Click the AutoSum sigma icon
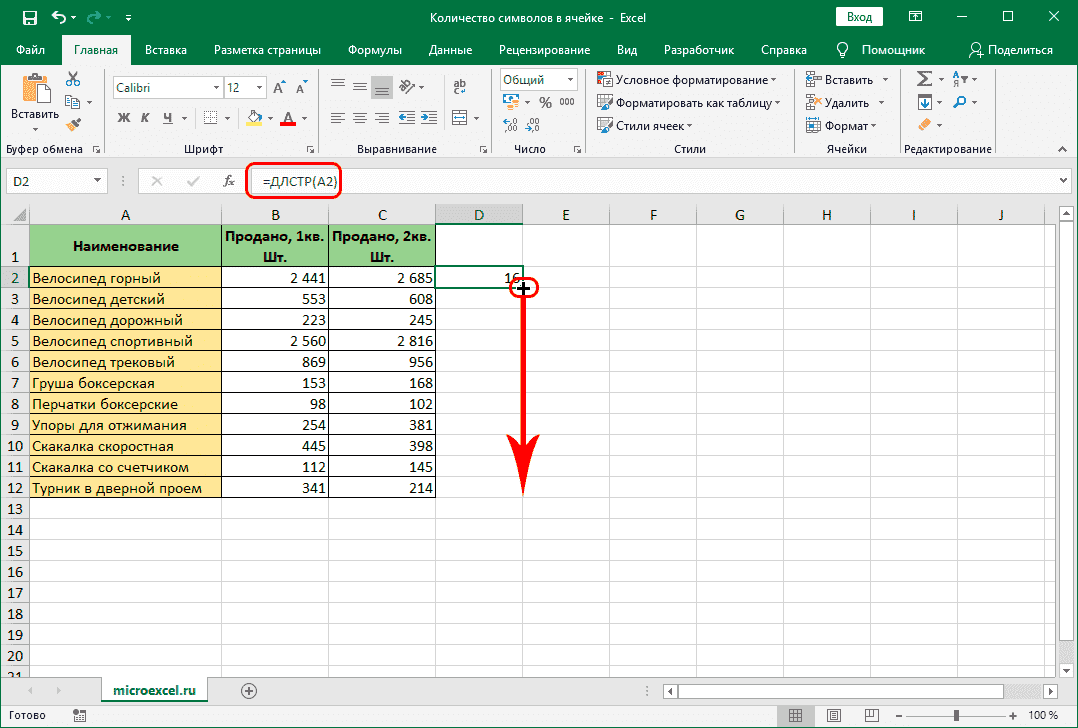The height and width of the screenshot is (728, 1078). 924,79
